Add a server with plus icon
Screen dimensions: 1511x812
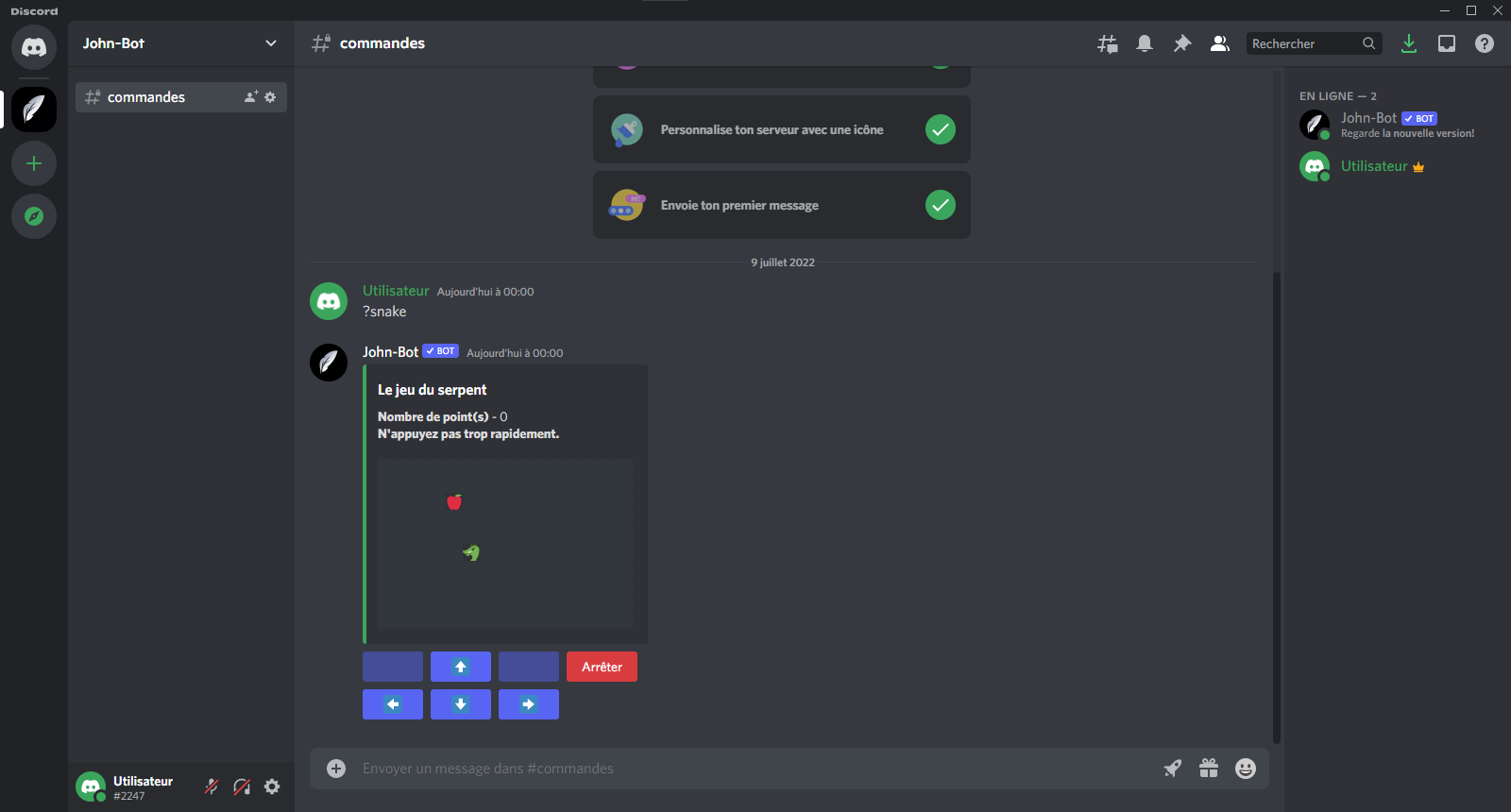34,163
